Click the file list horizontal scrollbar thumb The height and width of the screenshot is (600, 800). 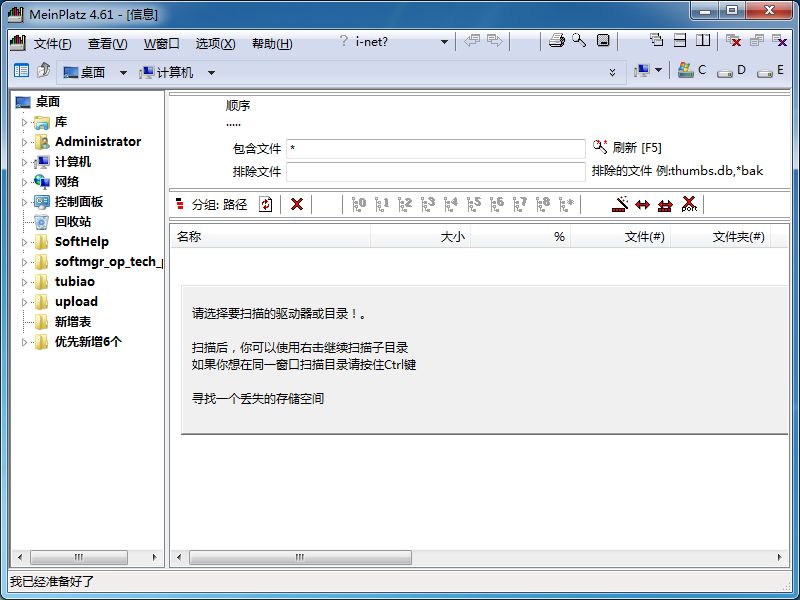click(300, 557)
